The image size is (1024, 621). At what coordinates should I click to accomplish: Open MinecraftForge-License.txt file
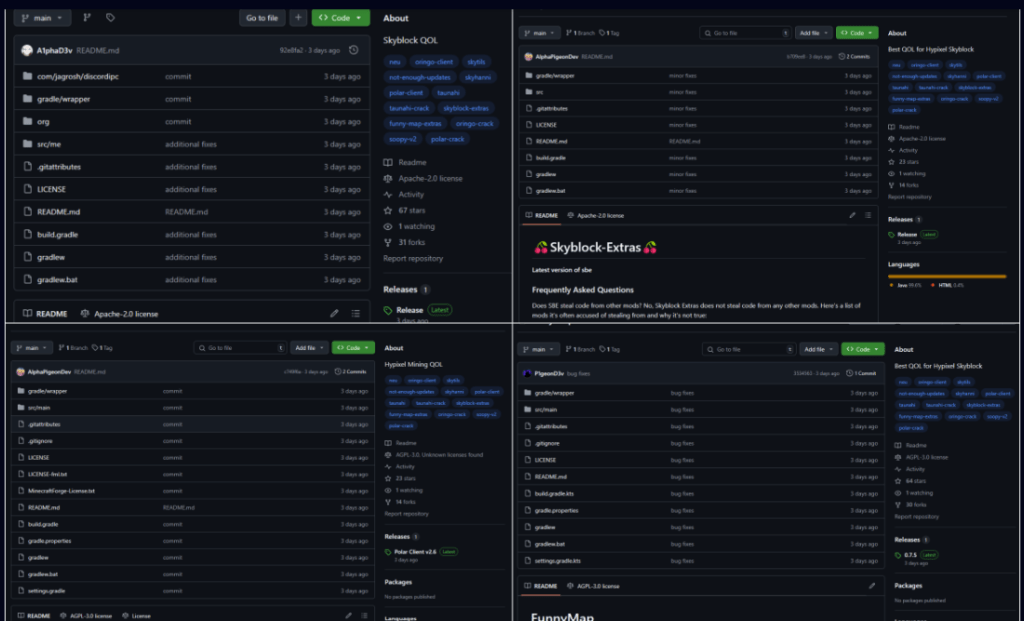point(61,491)
